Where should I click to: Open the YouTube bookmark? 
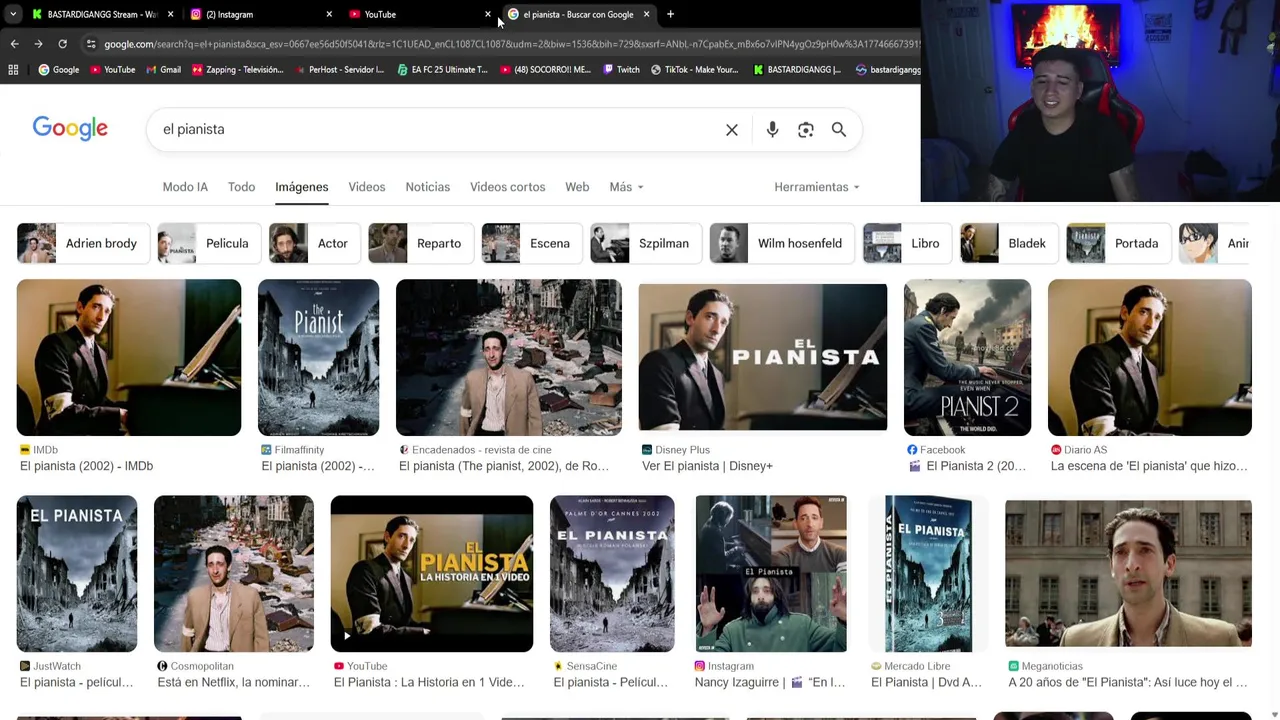pos(112,70)
